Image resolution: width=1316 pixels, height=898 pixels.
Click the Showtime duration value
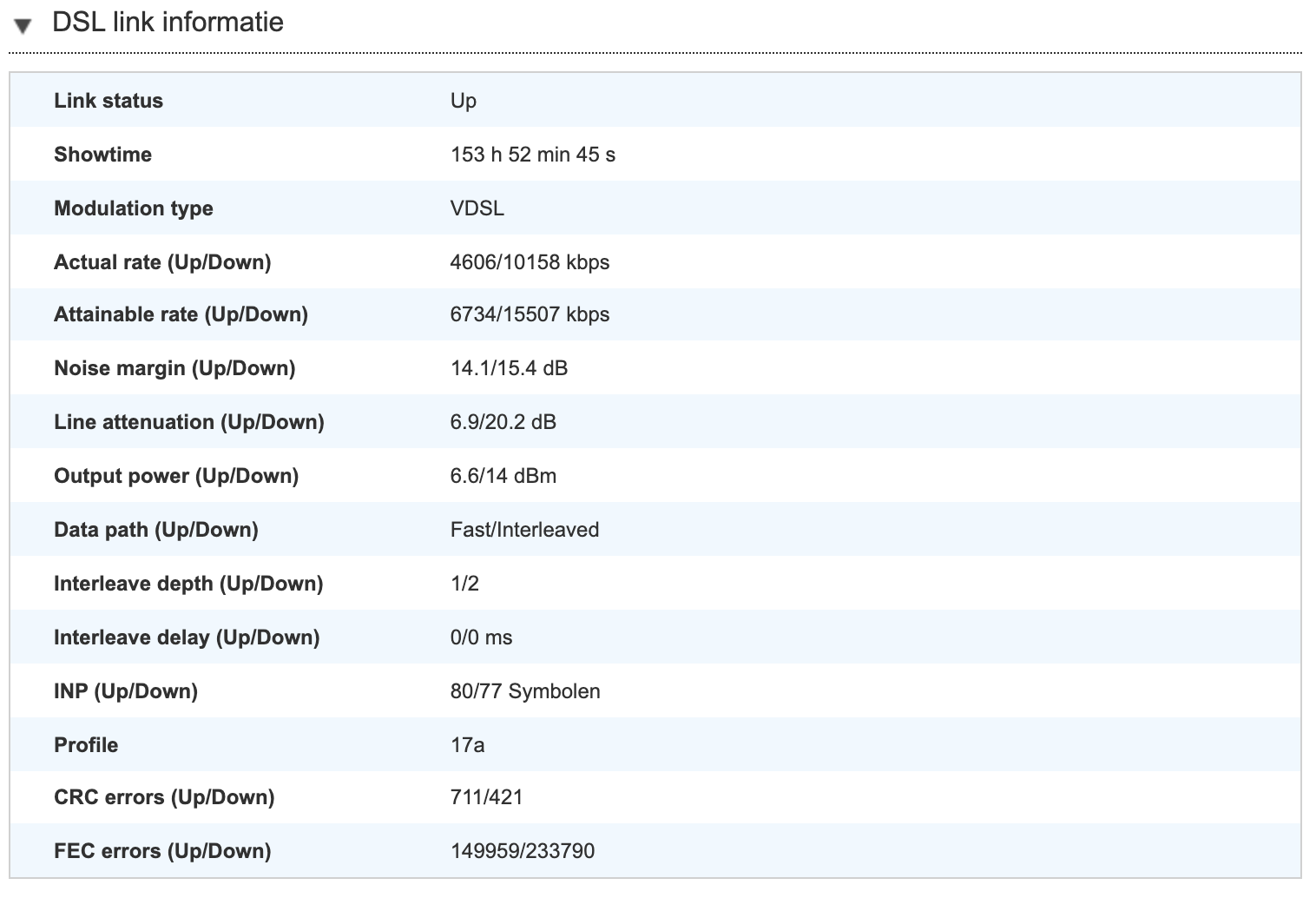[x=533, y=155]
